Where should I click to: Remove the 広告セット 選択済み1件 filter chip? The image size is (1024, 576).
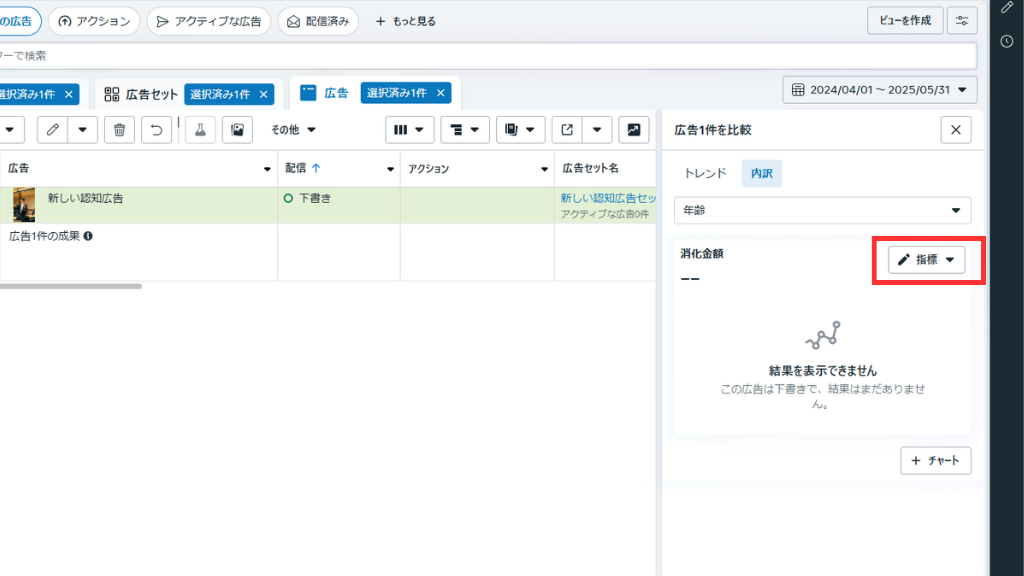264,94
